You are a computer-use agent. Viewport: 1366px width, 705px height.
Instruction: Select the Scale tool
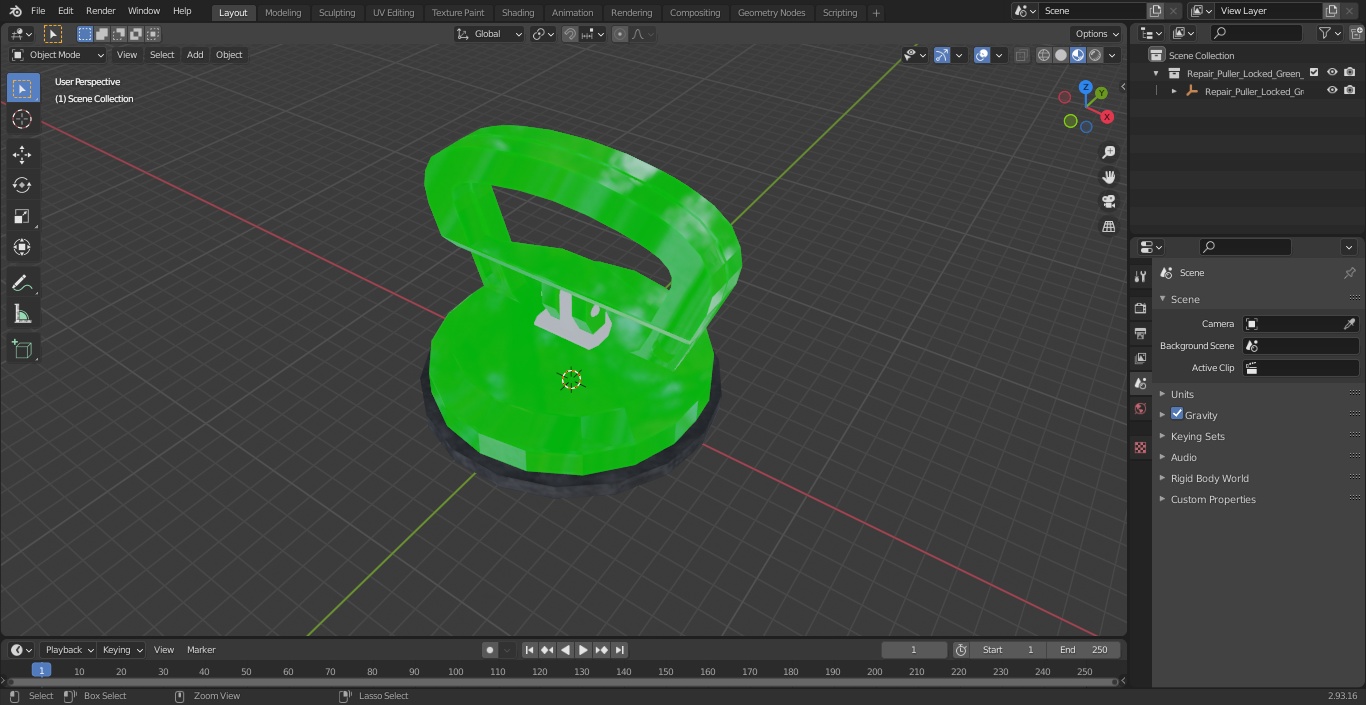[22, 216]
